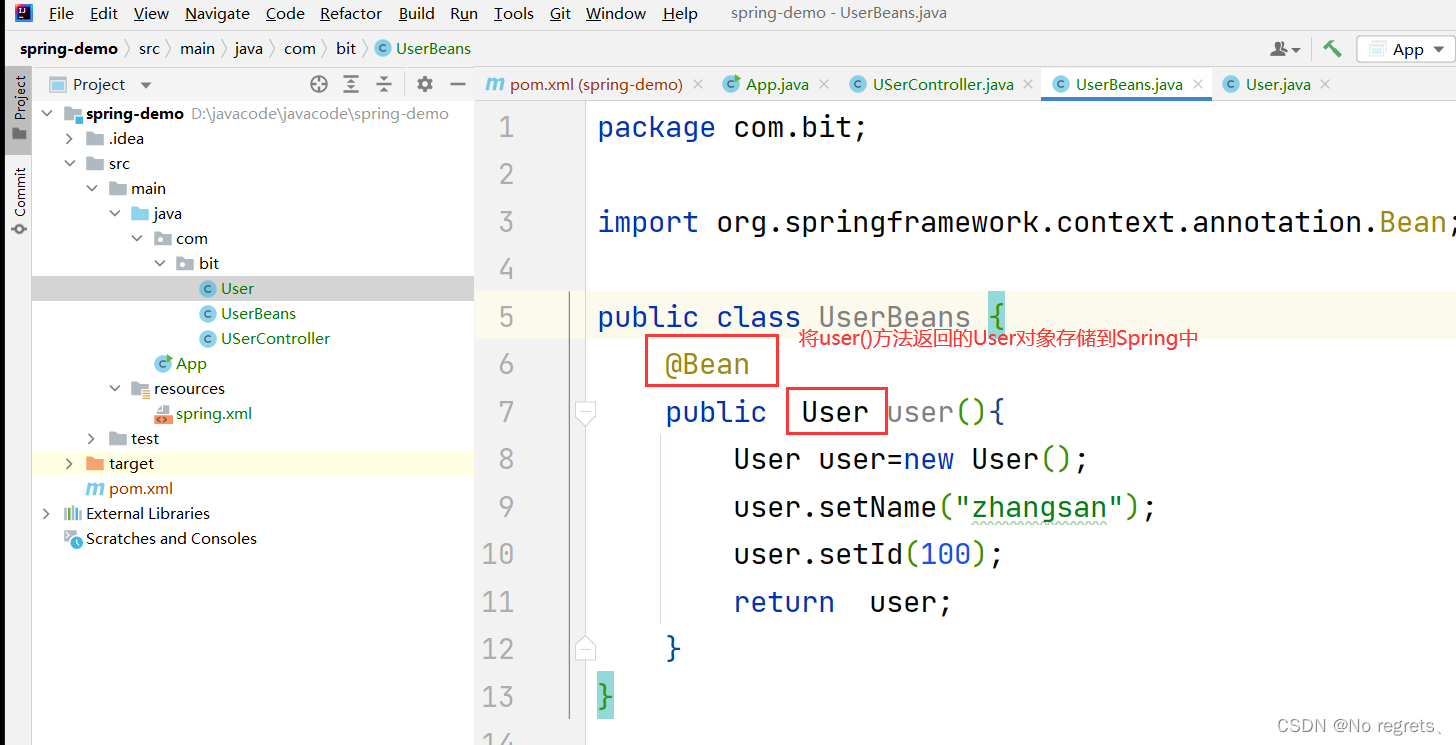Open the Commit tool window side tab

18,201
